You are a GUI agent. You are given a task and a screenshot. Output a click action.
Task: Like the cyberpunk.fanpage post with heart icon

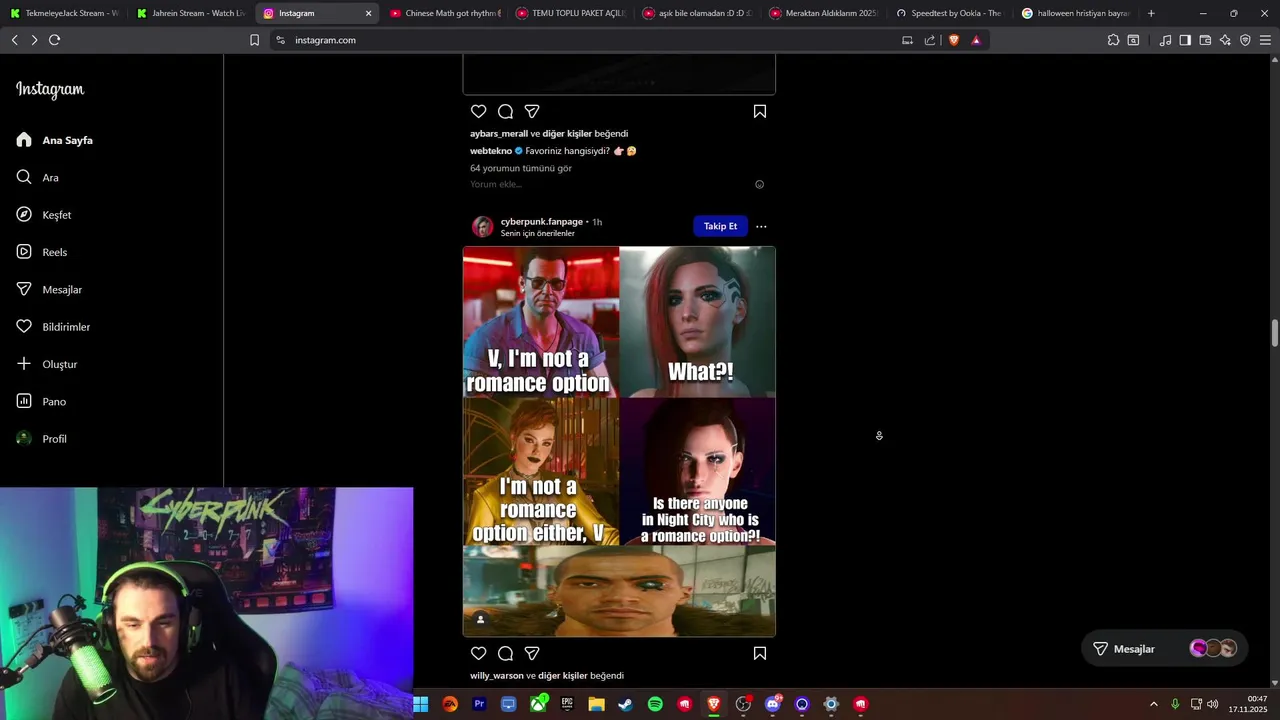(478, 653)
